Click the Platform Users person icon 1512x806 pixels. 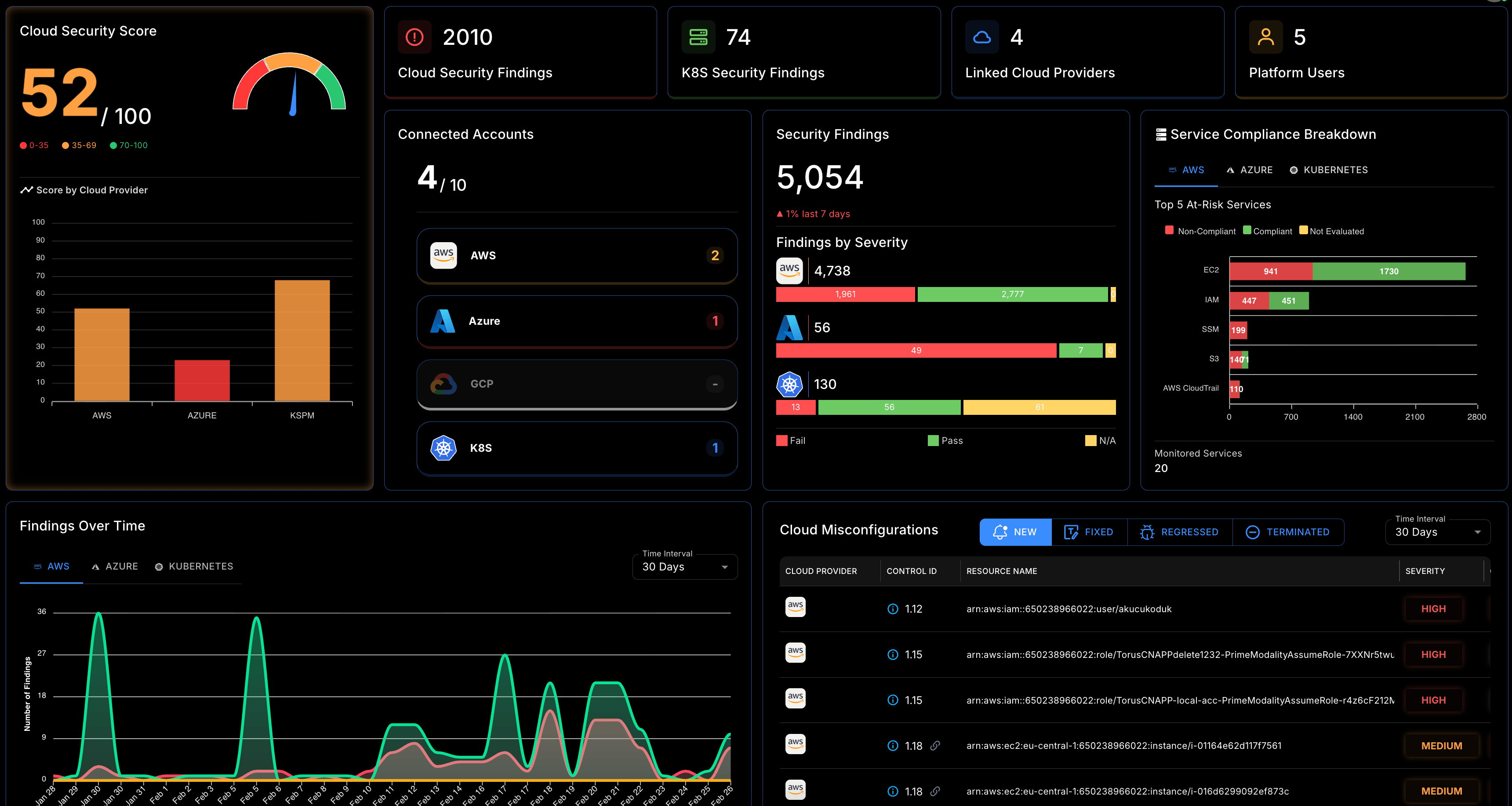tap(1266, 36)
